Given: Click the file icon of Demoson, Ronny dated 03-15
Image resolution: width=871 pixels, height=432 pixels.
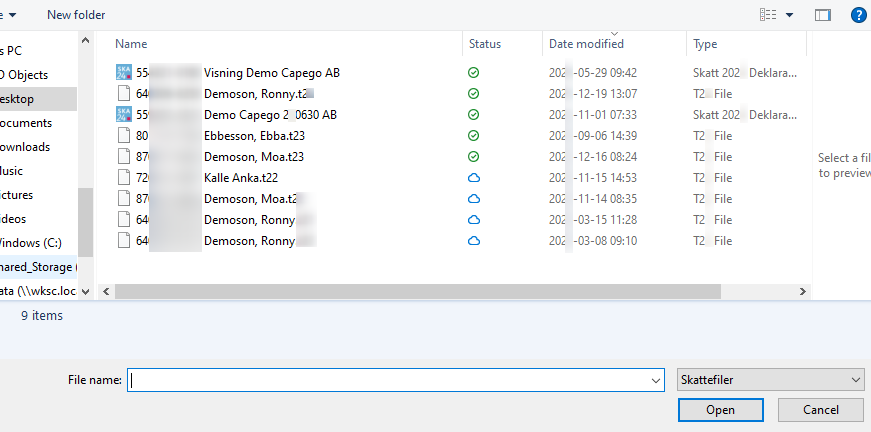Looking at the screenshot, I should click(x=124, y=220).
